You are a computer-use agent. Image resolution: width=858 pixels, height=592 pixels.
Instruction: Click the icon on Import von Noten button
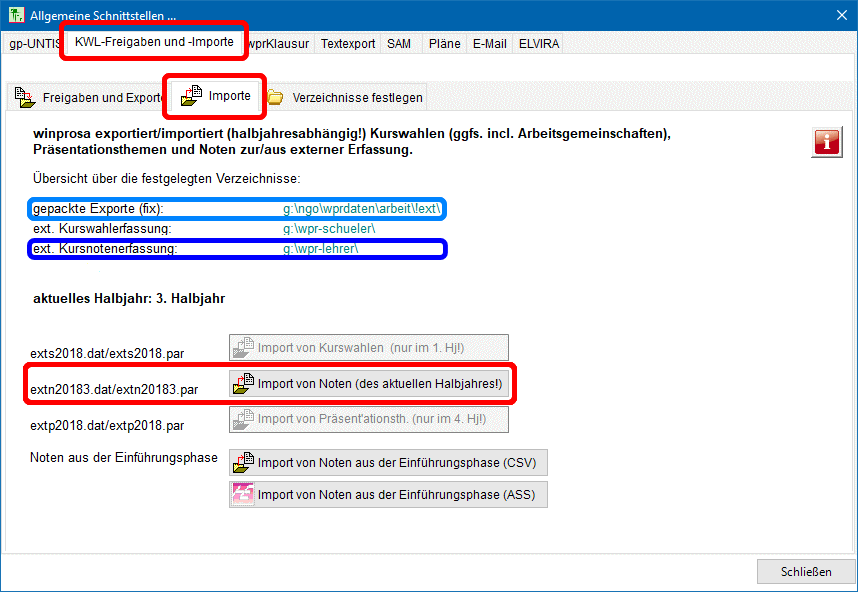click(x=243, y=385)
